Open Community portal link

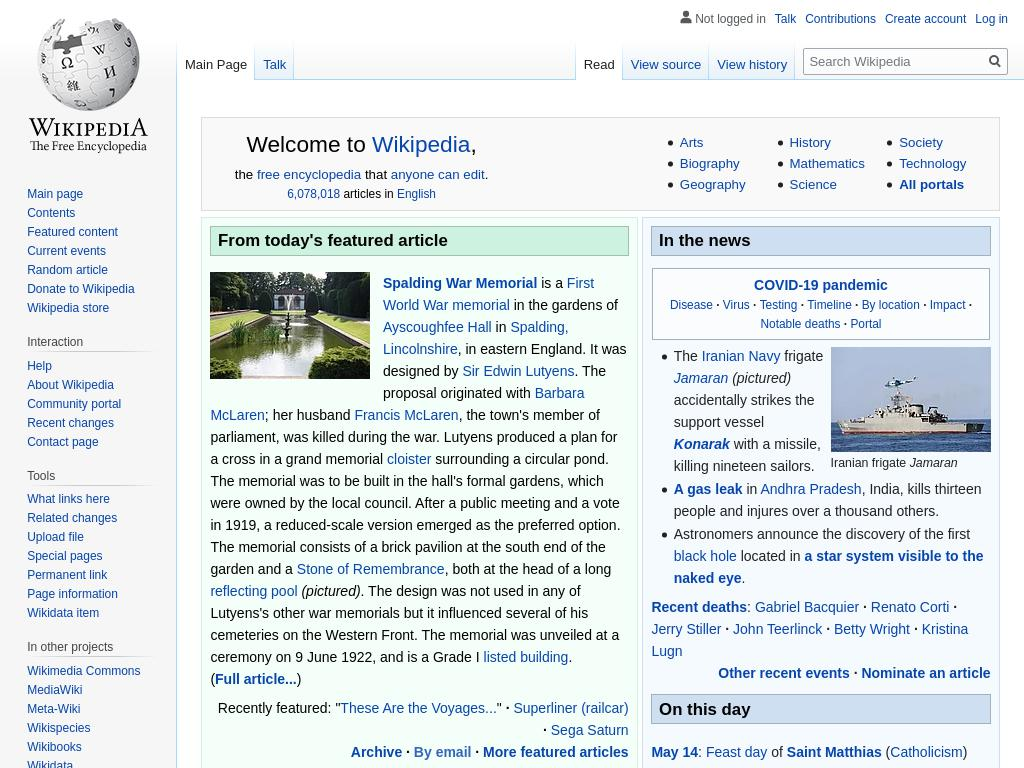tap(74, 404)
